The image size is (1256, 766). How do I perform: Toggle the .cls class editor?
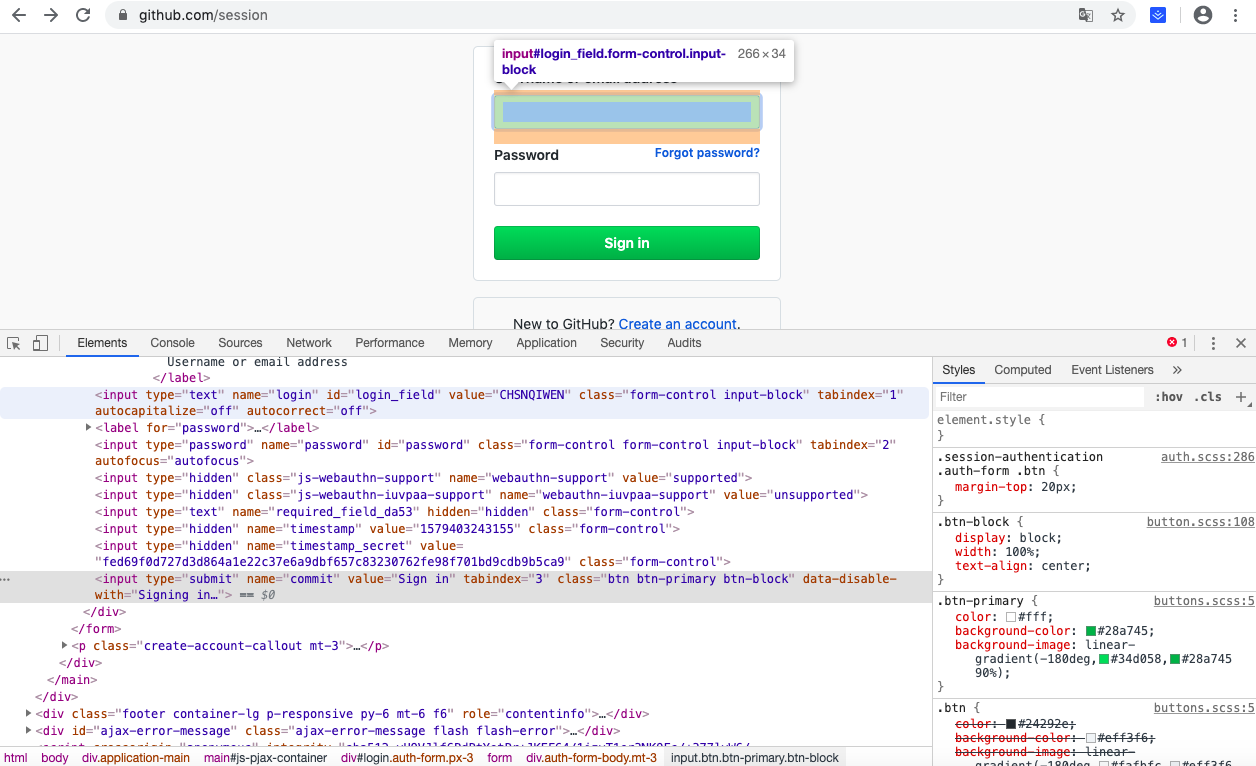[x=1208, y=397]
